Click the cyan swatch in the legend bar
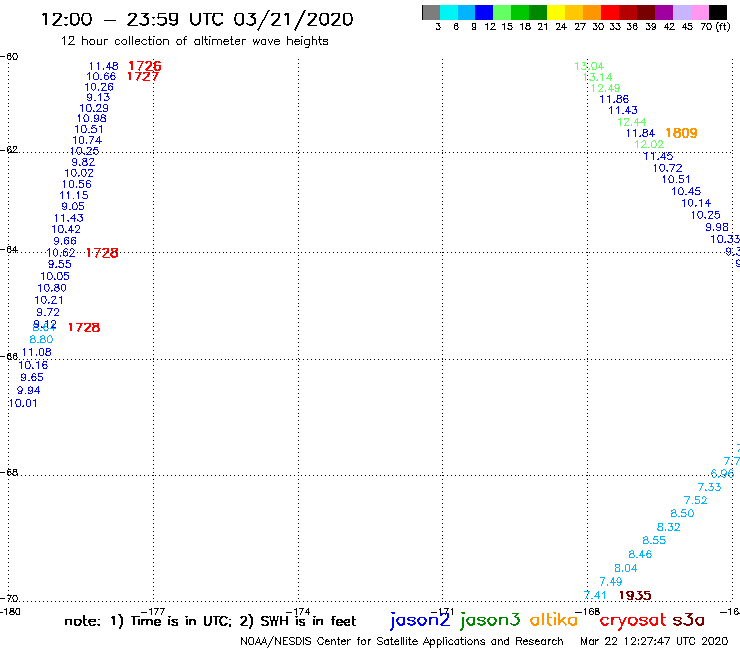The height and width of the screenshot is (650, 740). click(x=449, y=12)
